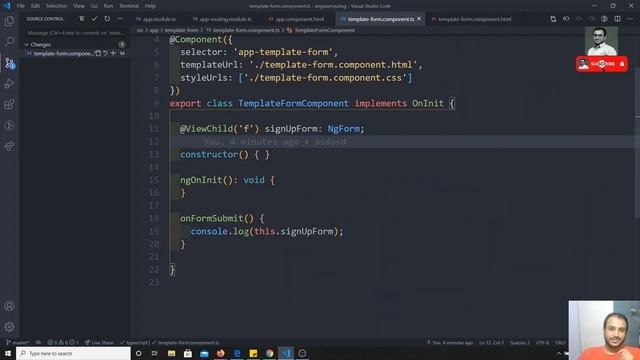Open the View menu
Image resolution: width=640 pixels, height=360 pixels.
79,6
